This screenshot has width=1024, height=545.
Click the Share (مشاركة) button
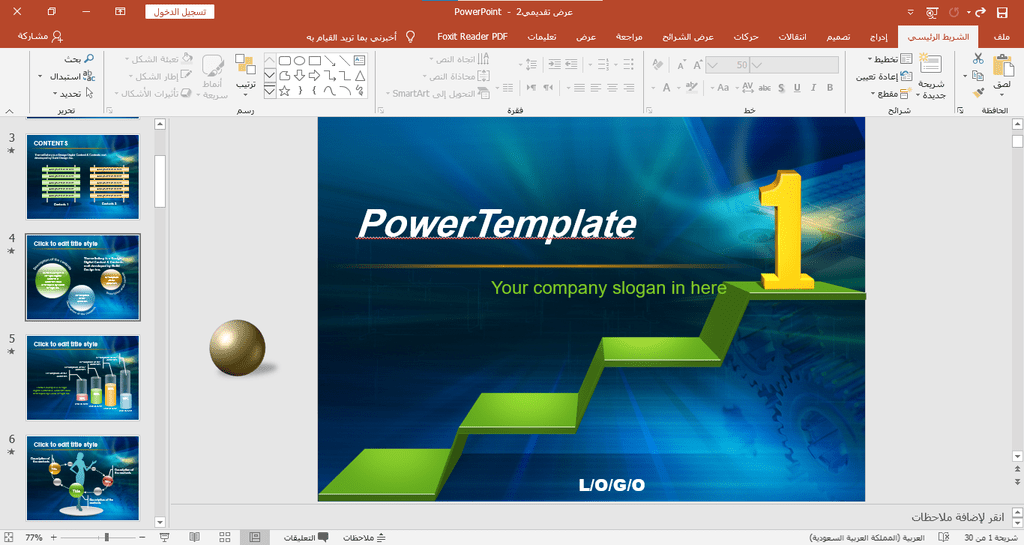pyautogui.click(x=40, y=37)
